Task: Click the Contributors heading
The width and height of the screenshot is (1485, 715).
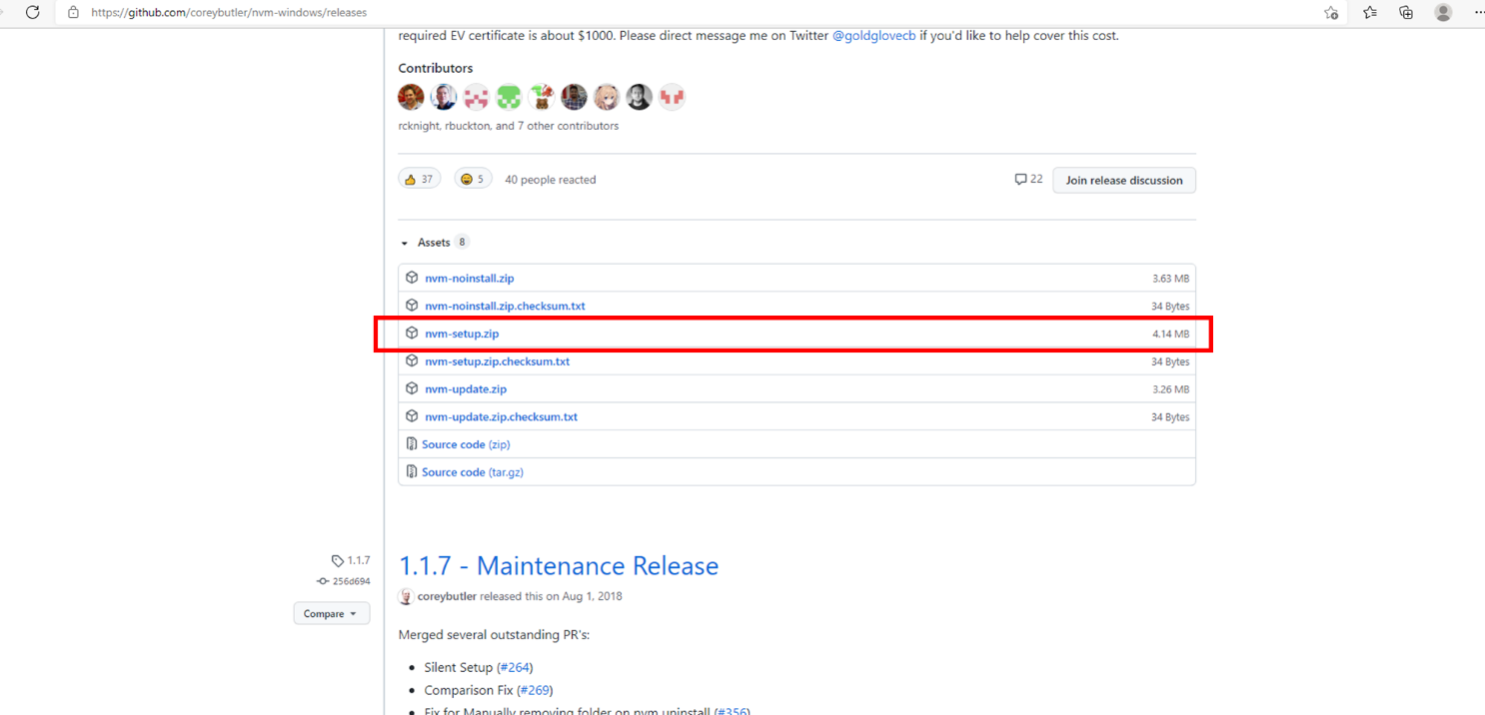Action: click(436, 68)
